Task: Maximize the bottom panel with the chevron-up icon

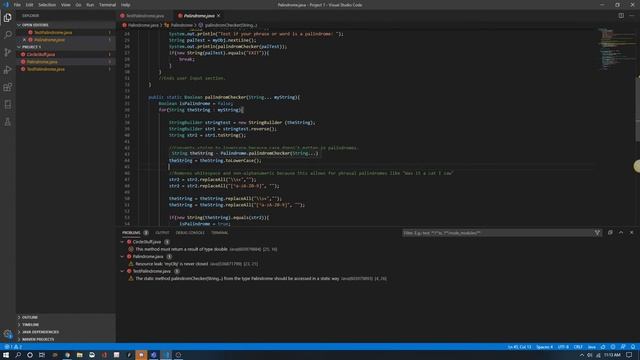Action: coord(621,233)
